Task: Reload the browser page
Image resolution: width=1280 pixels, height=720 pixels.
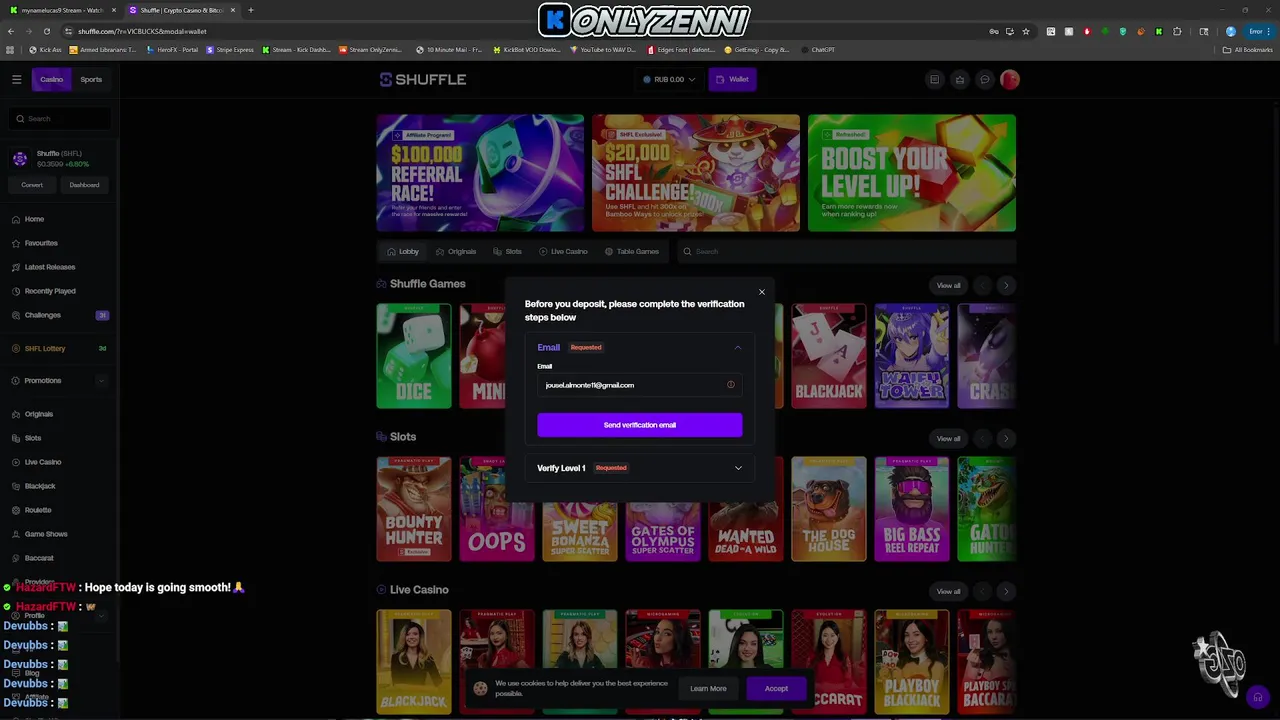Action: (x=46, y=31)
